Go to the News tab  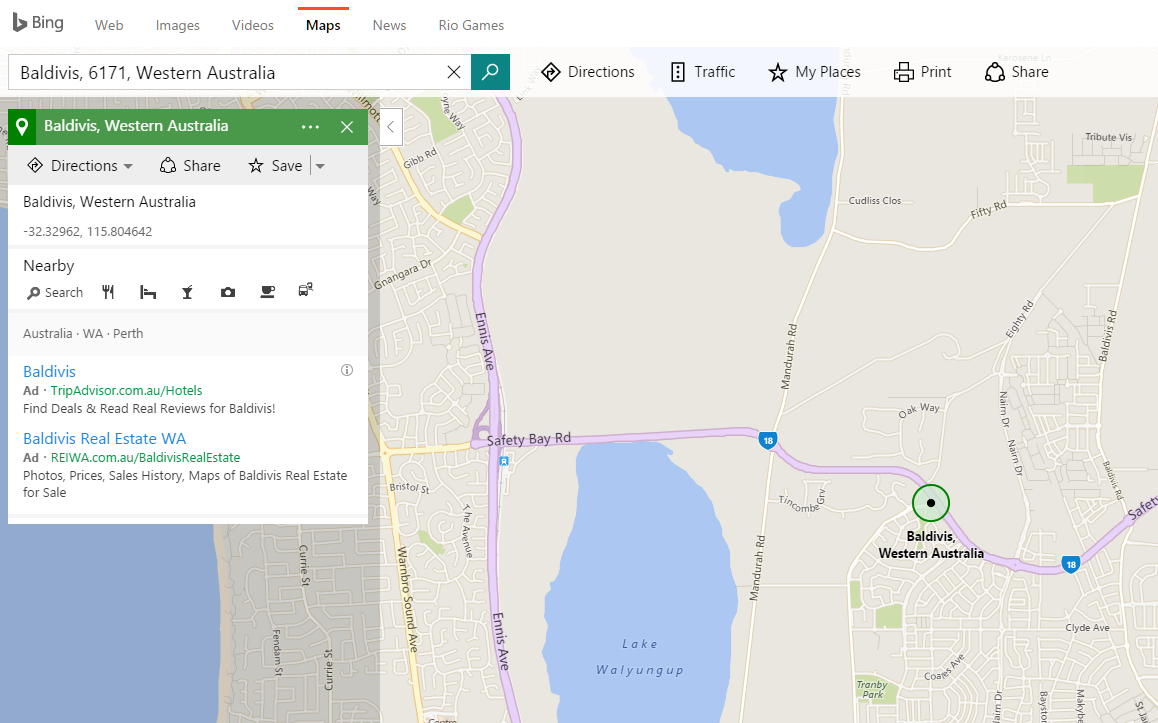tap(389, 25)
